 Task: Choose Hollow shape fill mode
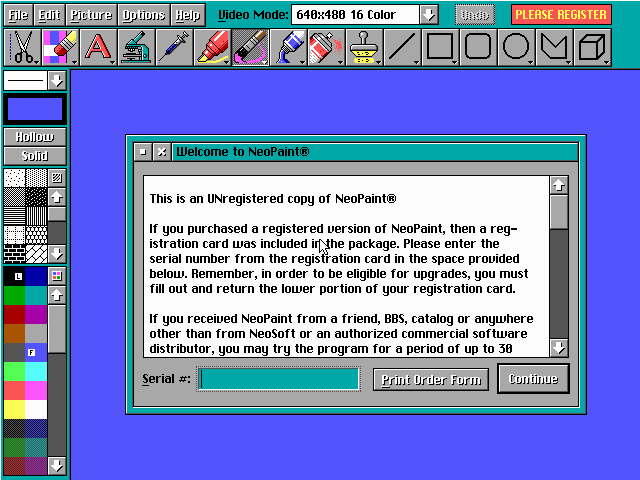[x=35, y=137]
